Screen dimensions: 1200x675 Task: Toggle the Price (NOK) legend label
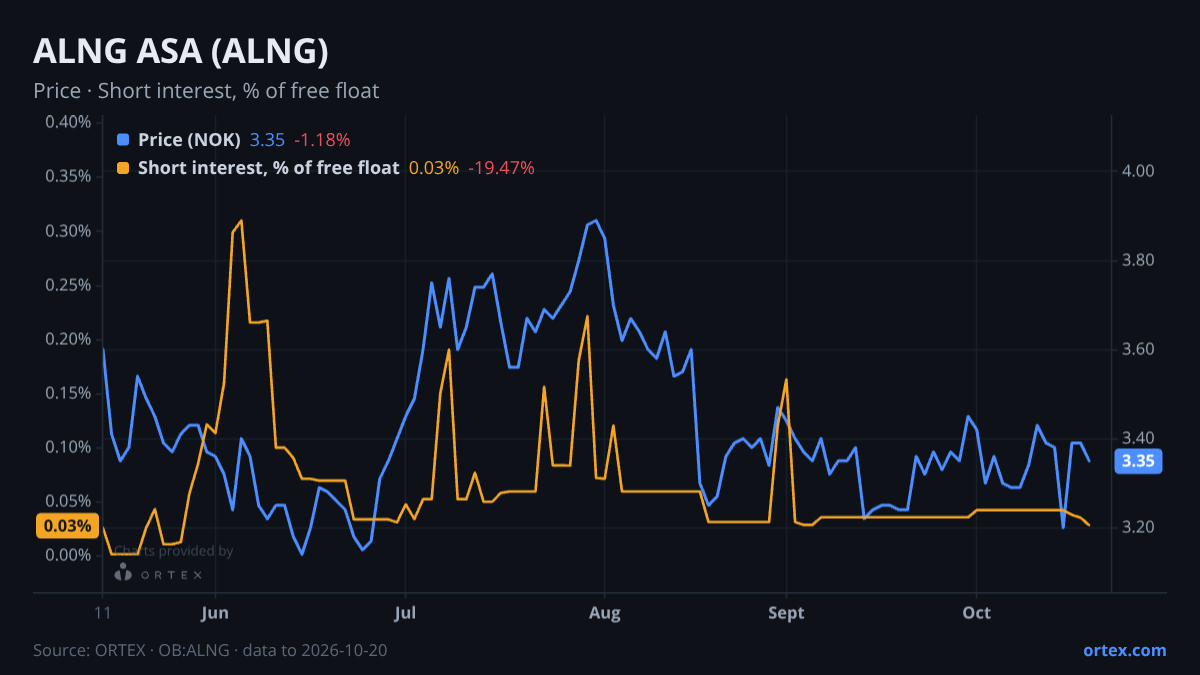tap(189, 140)
